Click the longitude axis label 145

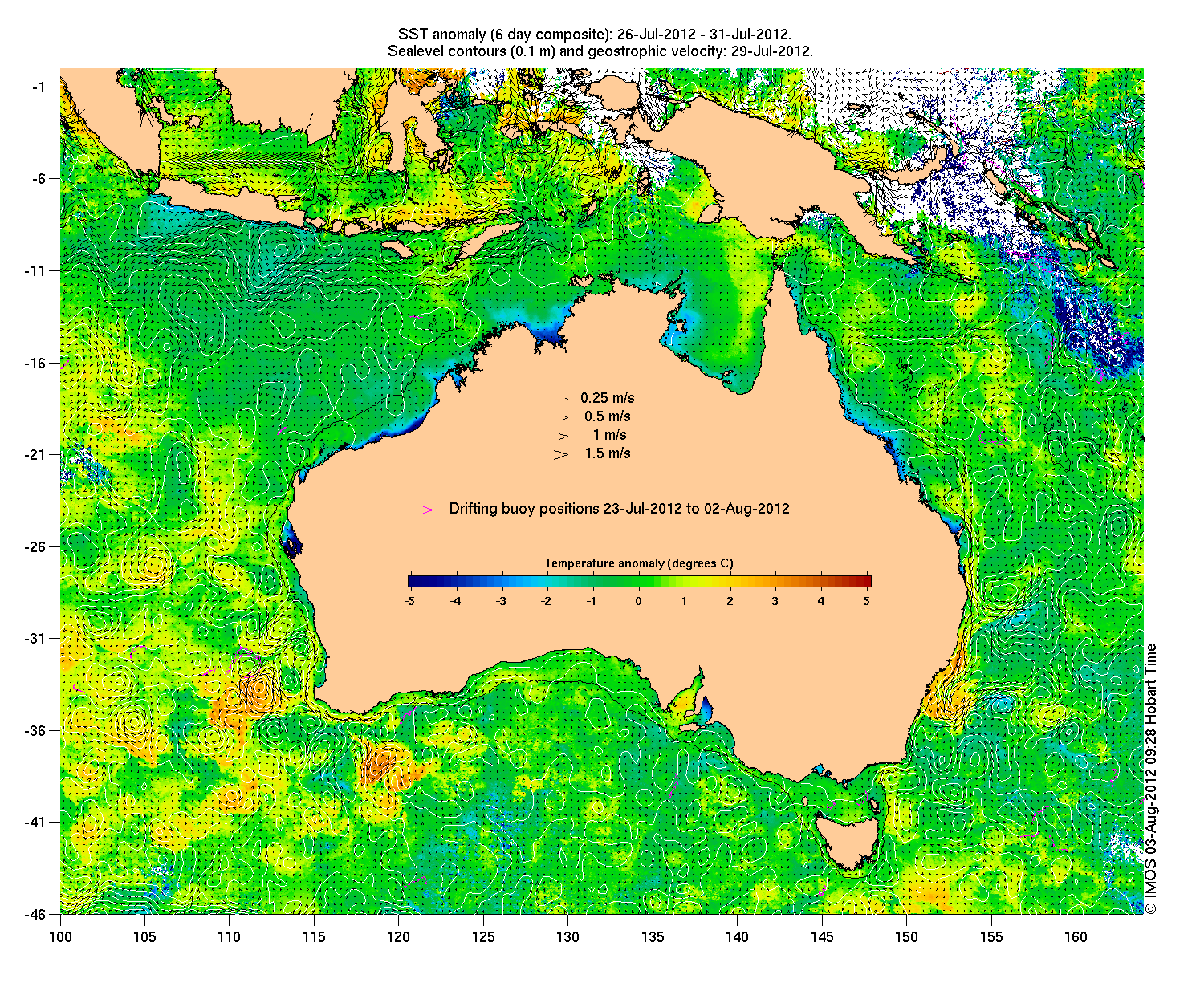click(822, 936)
